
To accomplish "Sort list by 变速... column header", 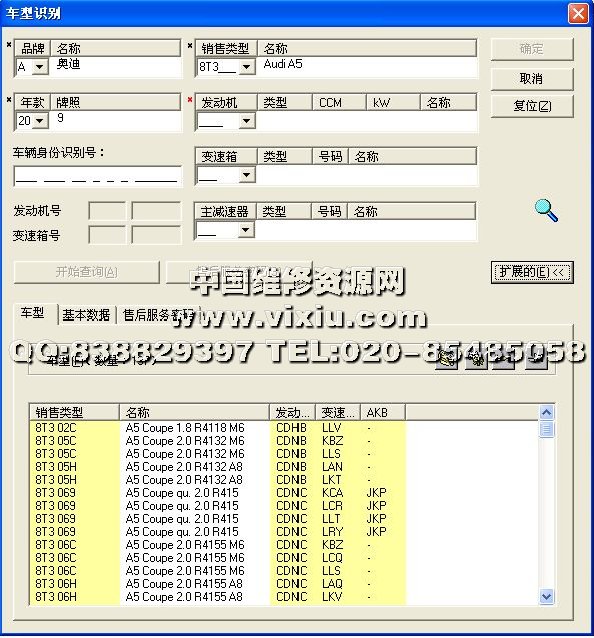I will (x=338, y=413).
